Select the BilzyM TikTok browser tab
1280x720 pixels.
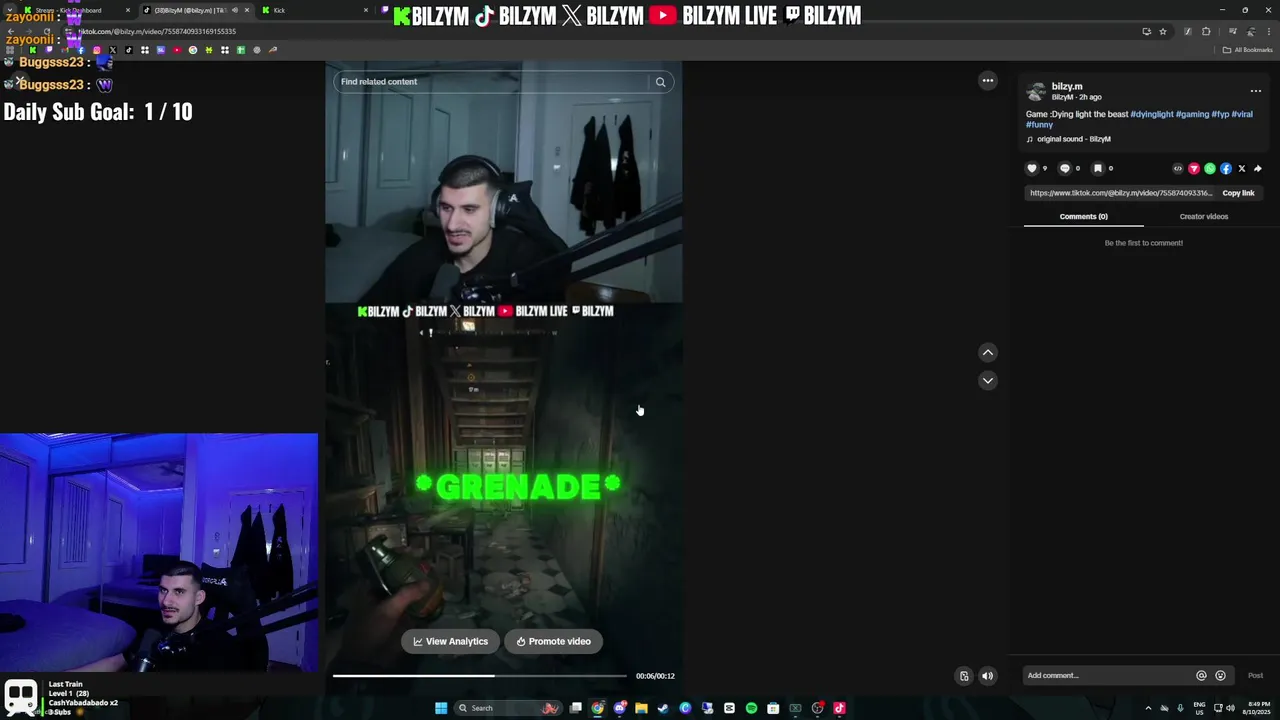195,10
